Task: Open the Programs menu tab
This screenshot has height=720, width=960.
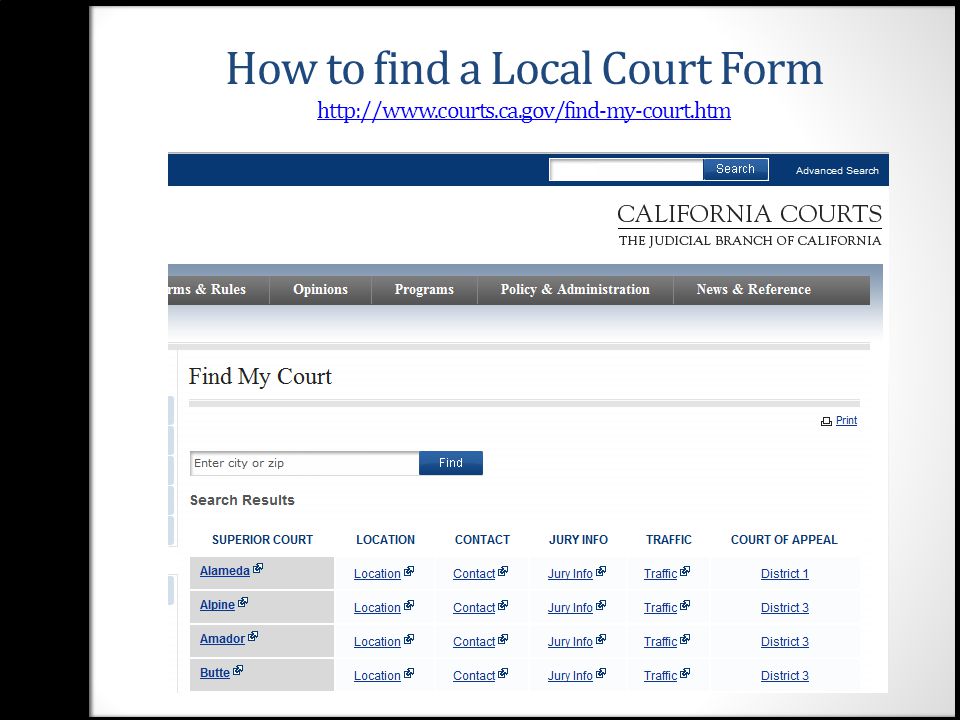Action: 424,290
